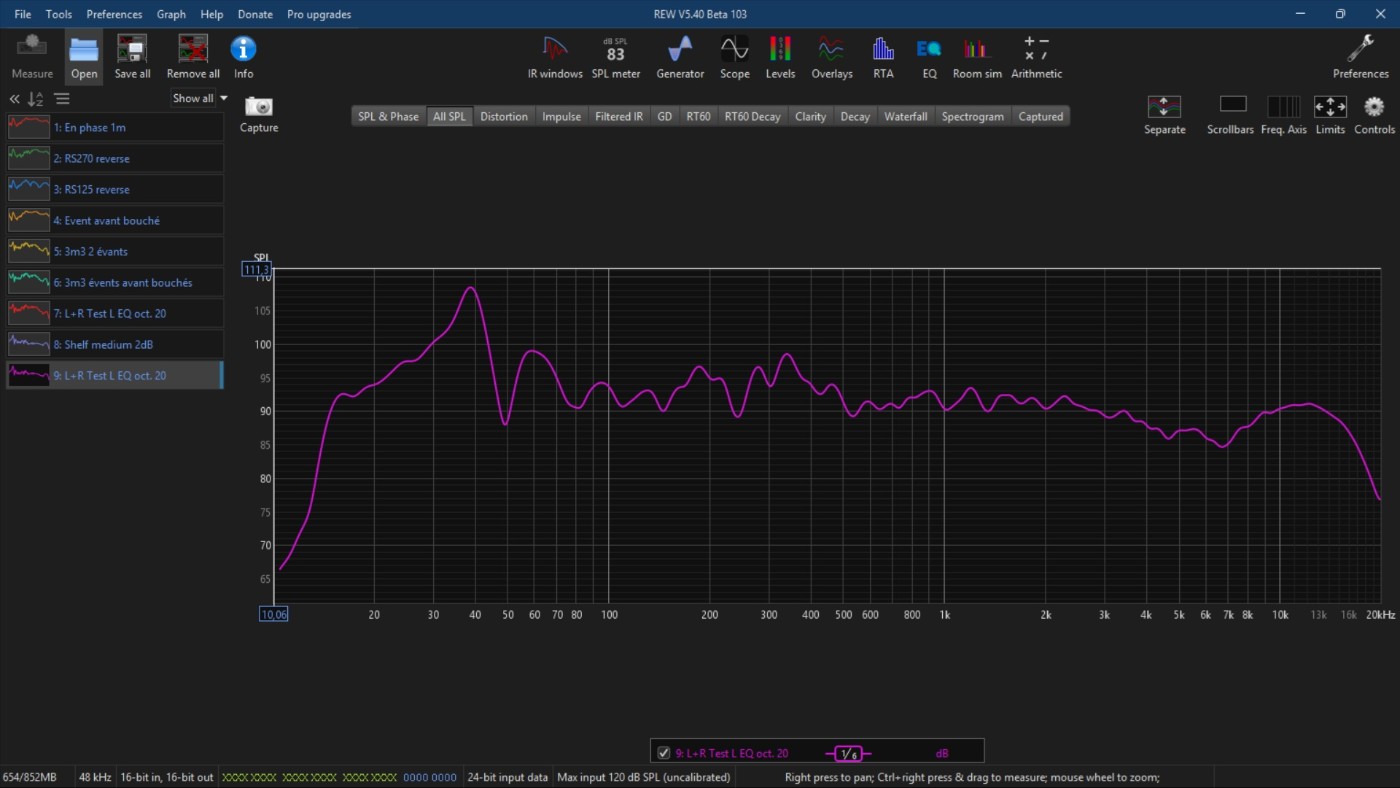Viewport: 1400px width, 788px height.
Task: Open IR windows settings
Action: pos(555,57)
